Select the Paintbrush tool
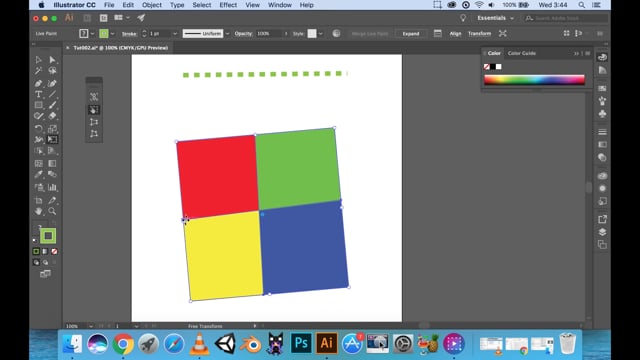 (x=52, y=105)
